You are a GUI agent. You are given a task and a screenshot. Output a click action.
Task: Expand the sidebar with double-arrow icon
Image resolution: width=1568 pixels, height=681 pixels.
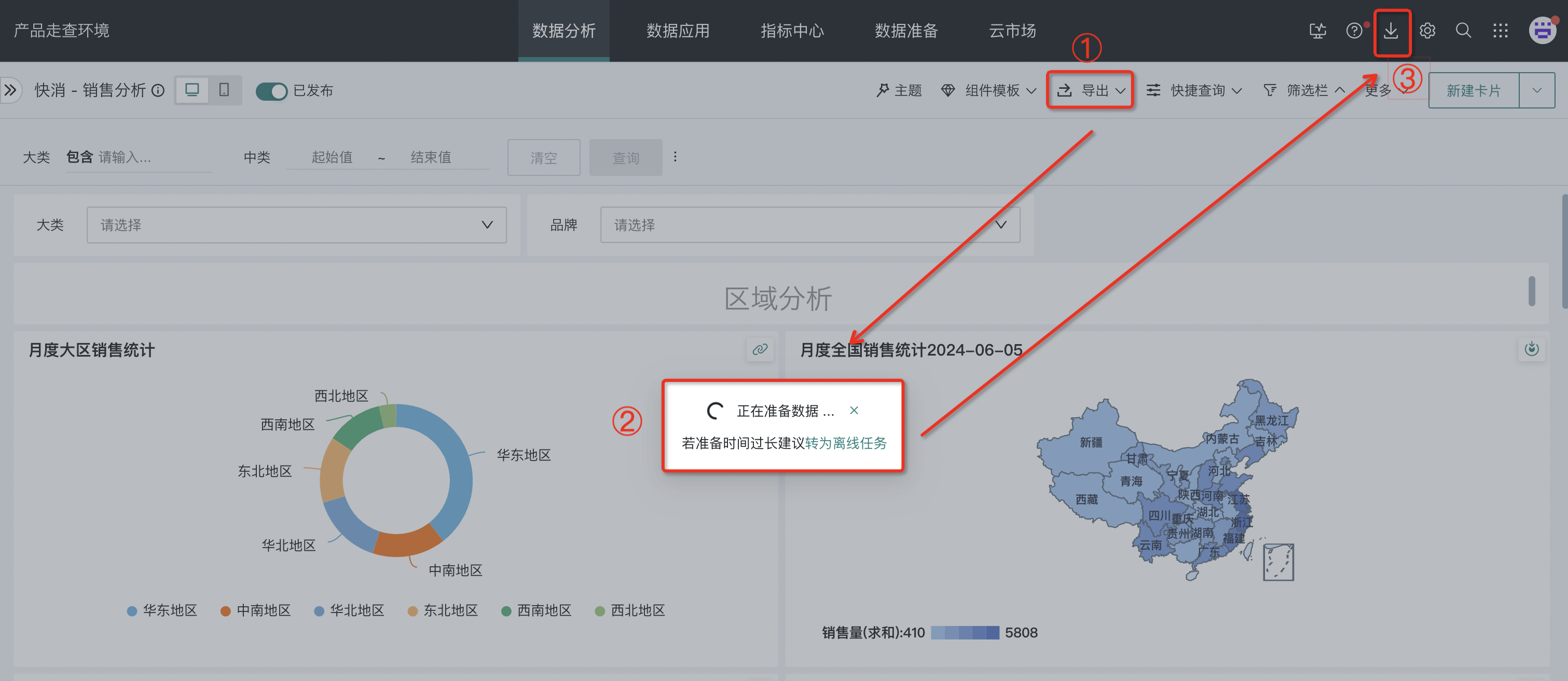tap(10, 90)
